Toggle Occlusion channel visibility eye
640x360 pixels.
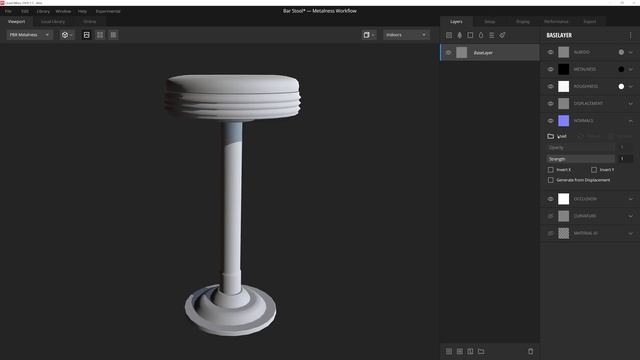[x=550, y=199]
